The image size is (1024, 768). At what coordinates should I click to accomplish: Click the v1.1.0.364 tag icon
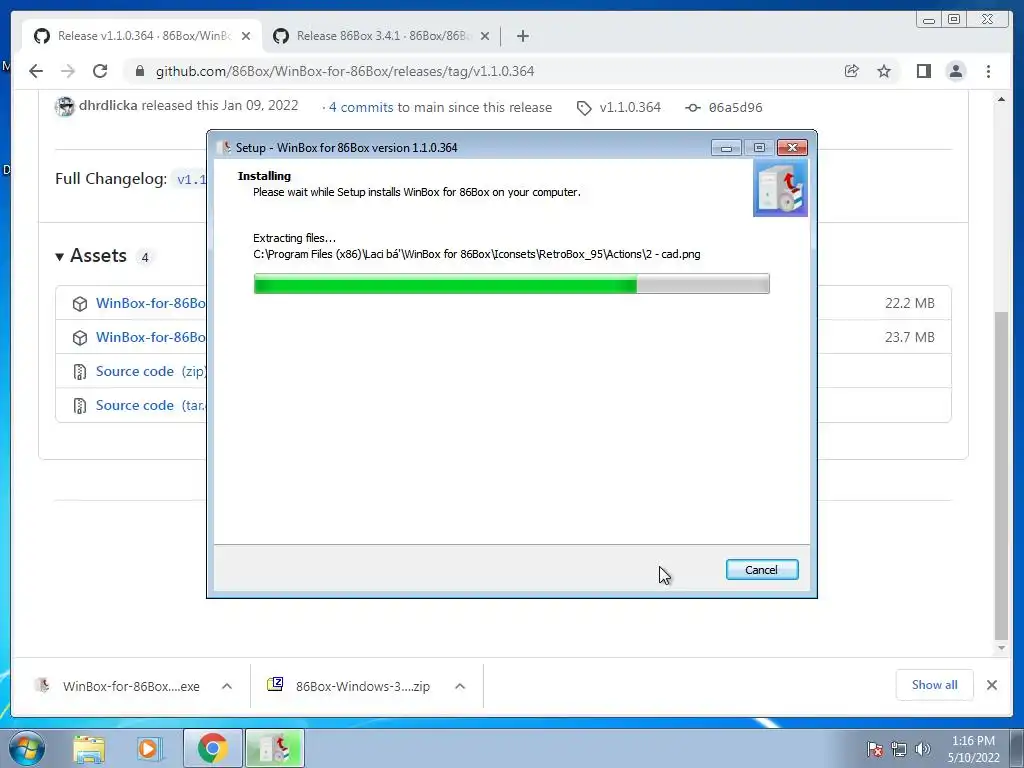tap(584, 108)
